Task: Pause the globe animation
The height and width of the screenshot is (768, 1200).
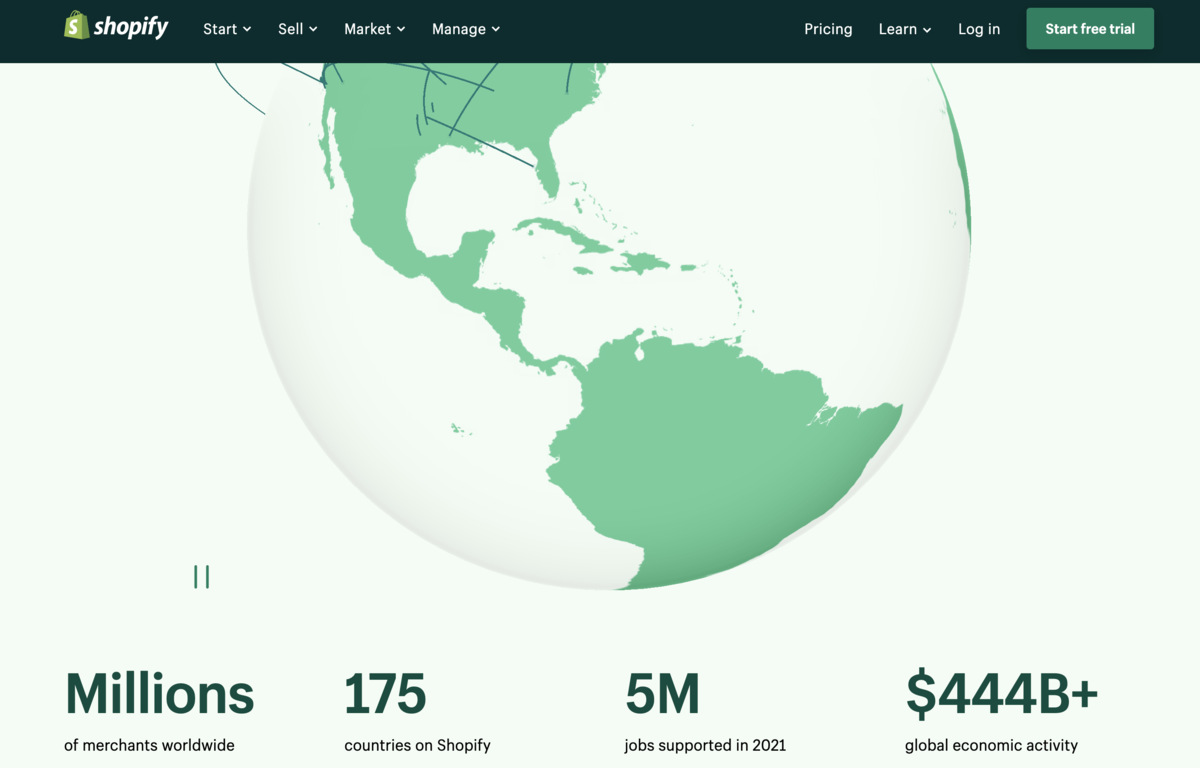Action: 201,577
